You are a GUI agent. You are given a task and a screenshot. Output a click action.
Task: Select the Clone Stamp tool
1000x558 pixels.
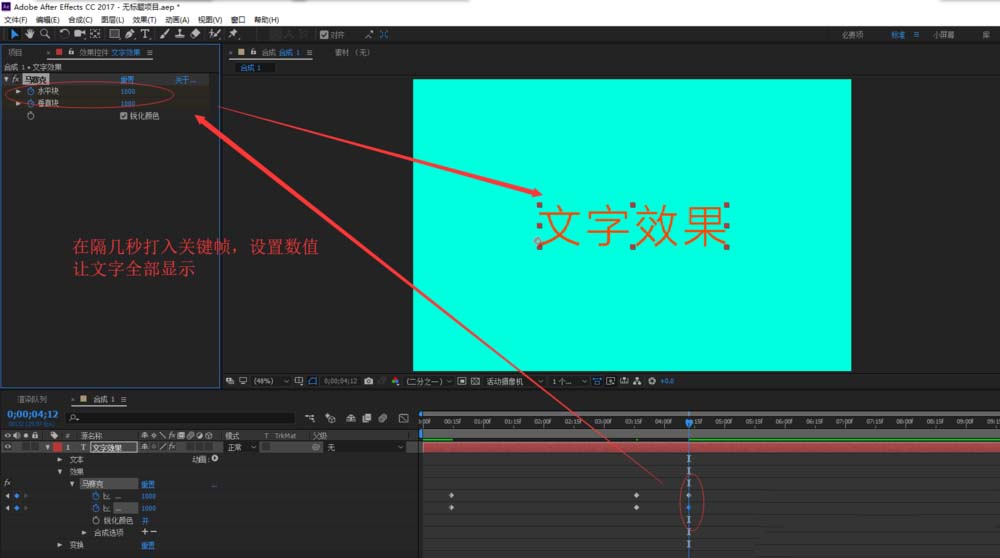[180, 34]
